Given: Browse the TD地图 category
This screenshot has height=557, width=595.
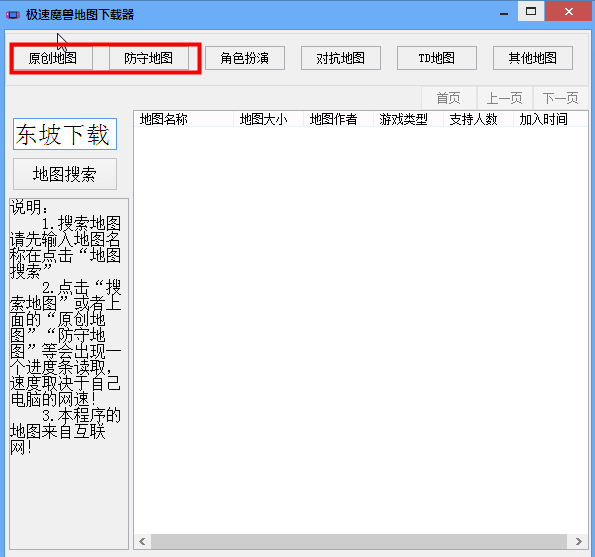Looking at the screenshot, I should [x=437, y=58].
